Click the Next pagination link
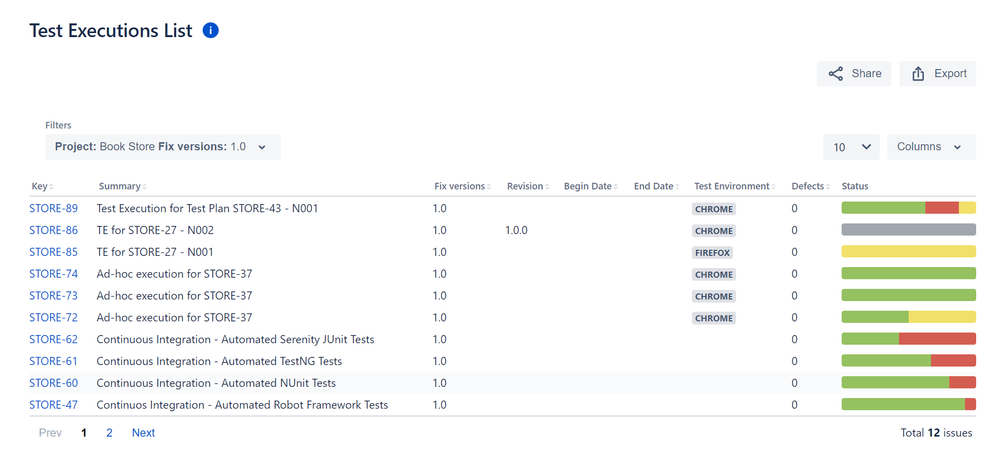 (143, 433)
